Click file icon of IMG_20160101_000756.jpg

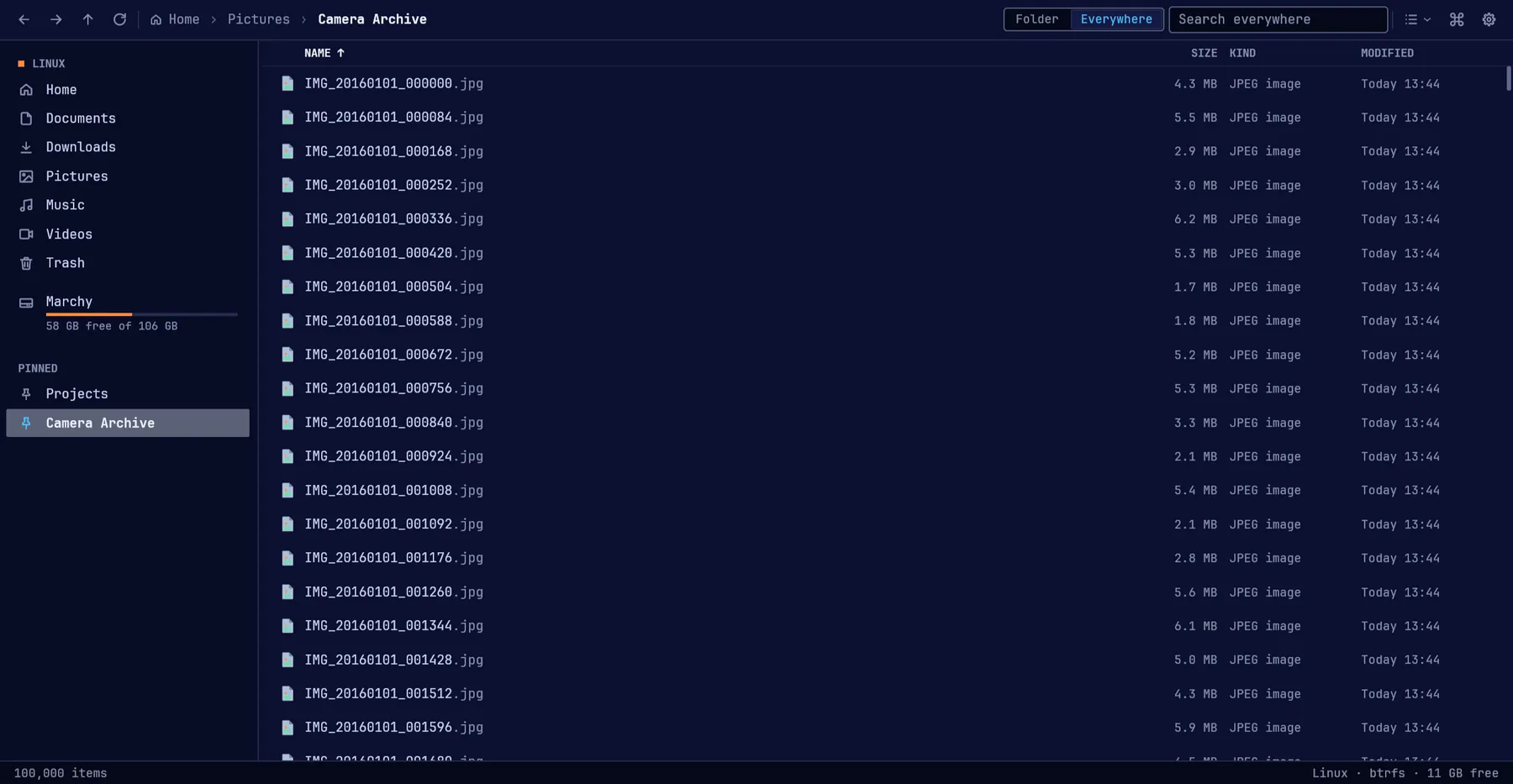[287, 389]
